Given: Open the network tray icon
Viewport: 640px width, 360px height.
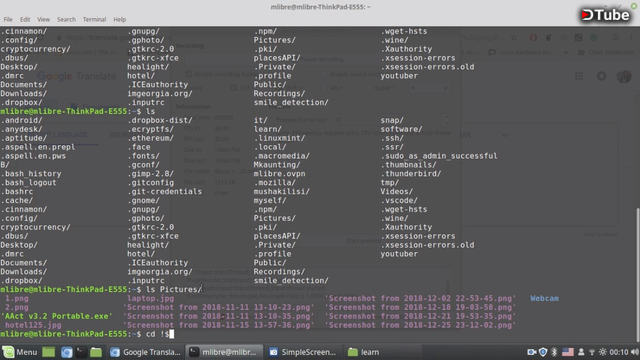Looking at the screenshot, I should point(592,352).
